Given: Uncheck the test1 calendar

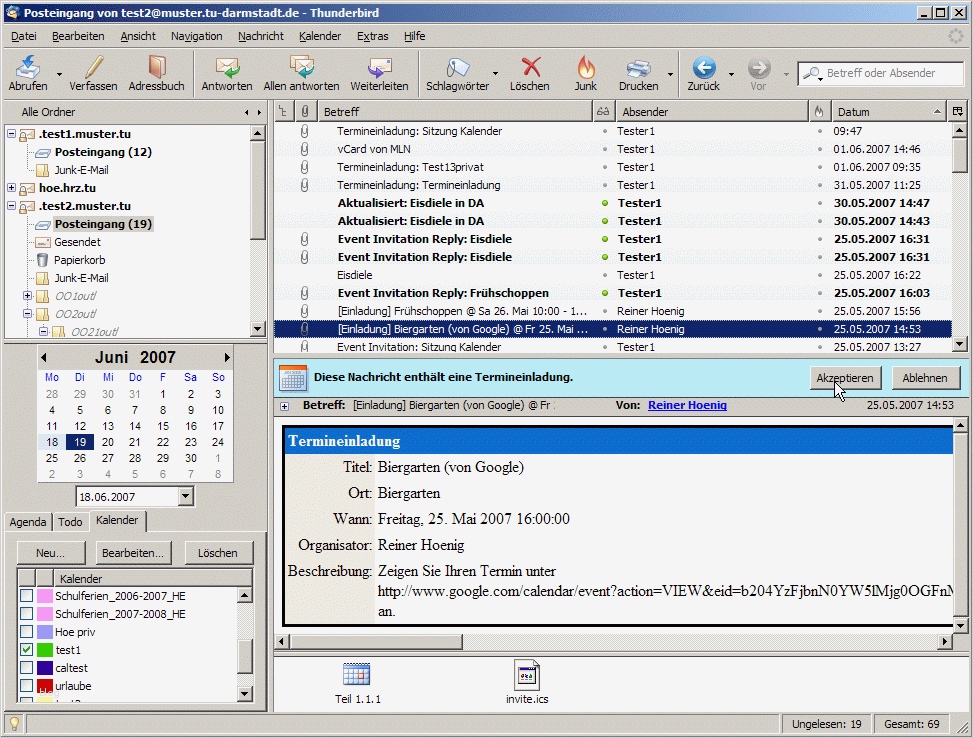Looking at the screenshot, I should pyautogui.click(x=27, y=650).
